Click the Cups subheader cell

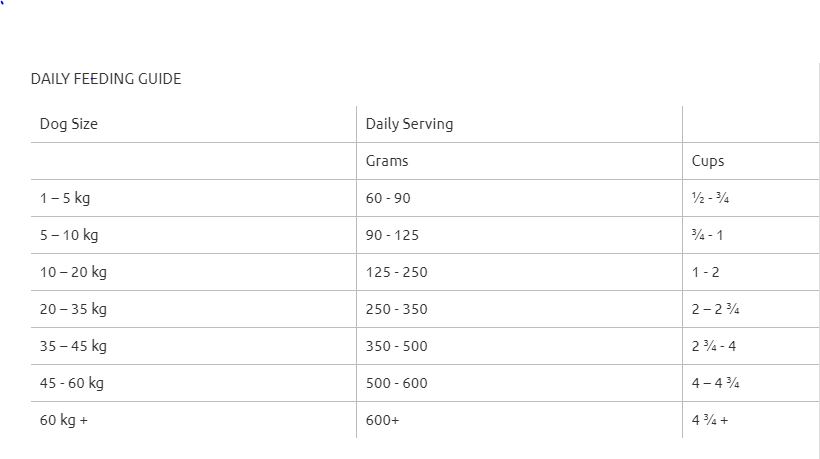708,161
